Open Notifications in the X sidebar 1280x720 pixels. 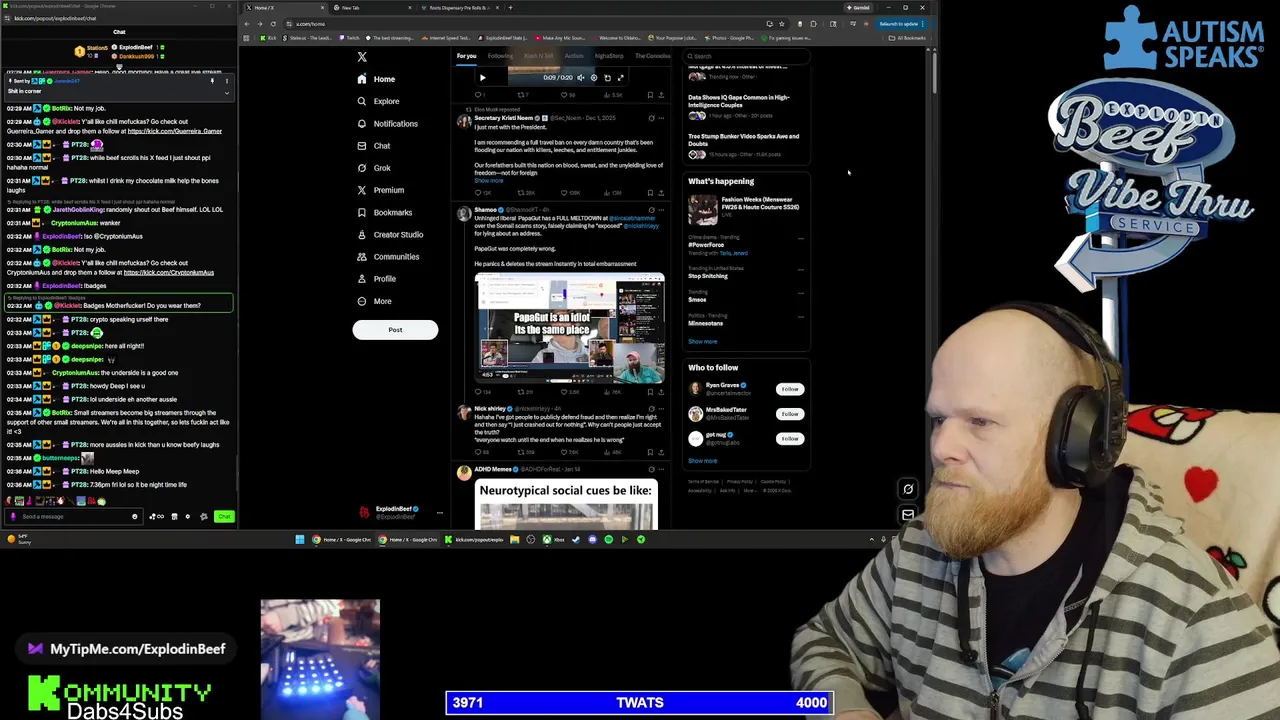(387, 124)
